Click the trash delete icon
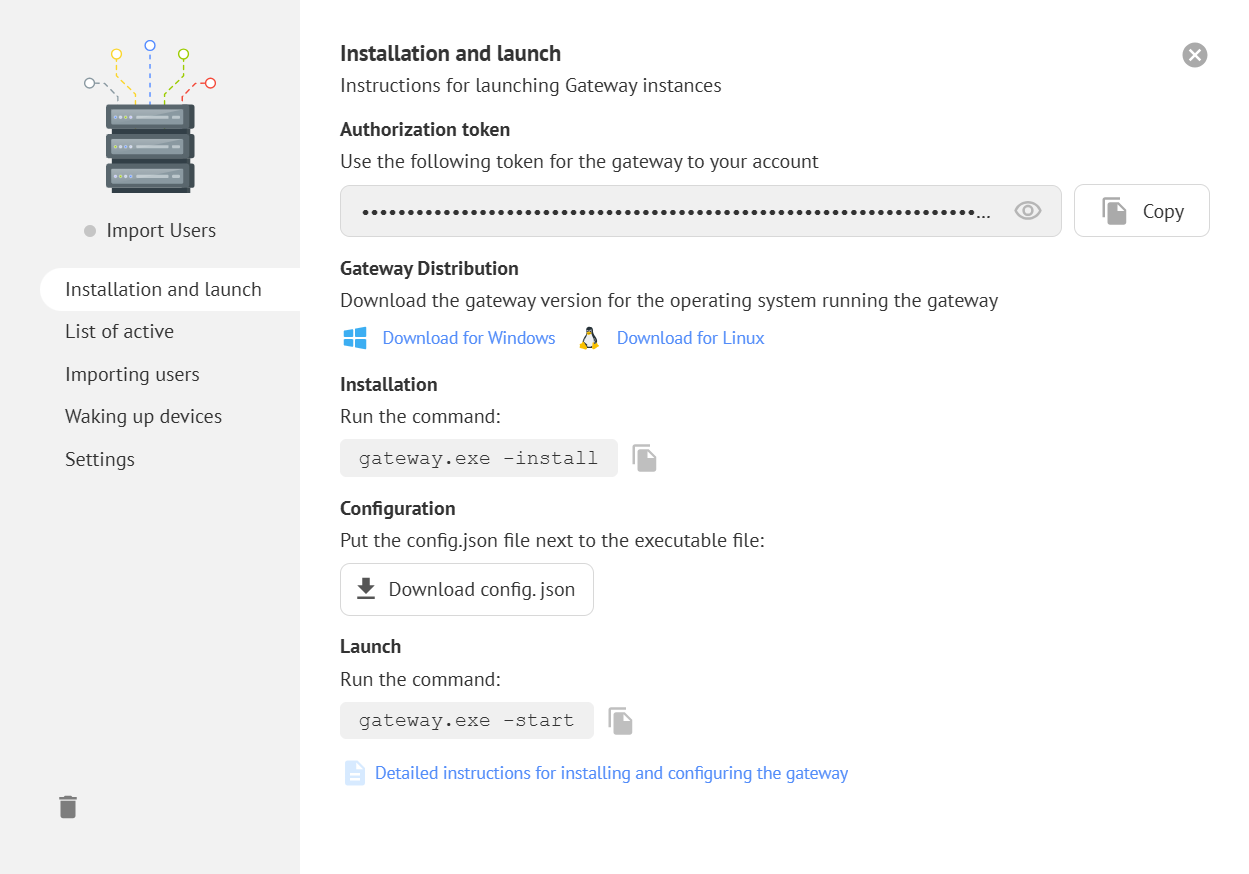The image size is (1249, 874). [x=68, y=807]
